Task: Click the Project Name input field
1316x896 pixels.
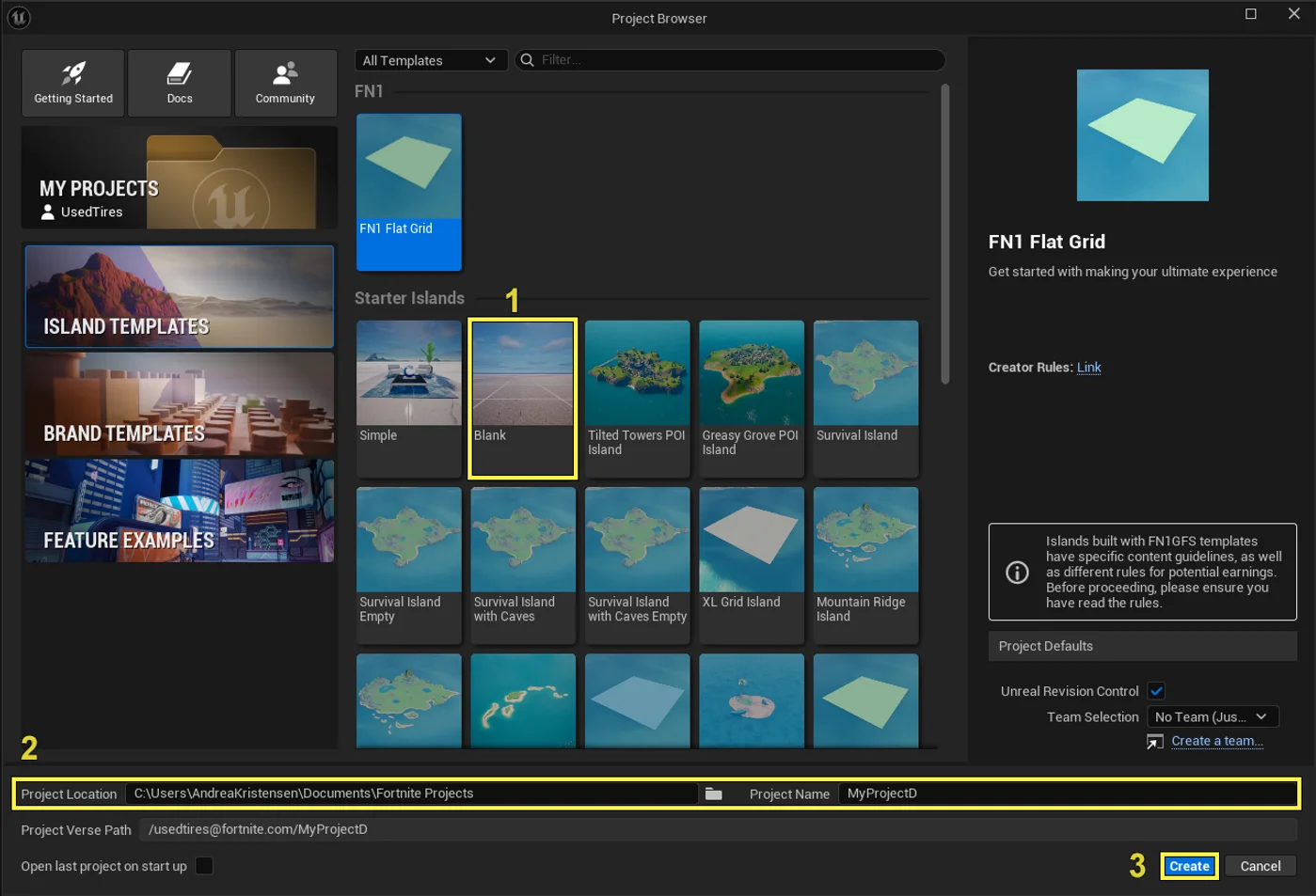Action: coord(1068,794)
